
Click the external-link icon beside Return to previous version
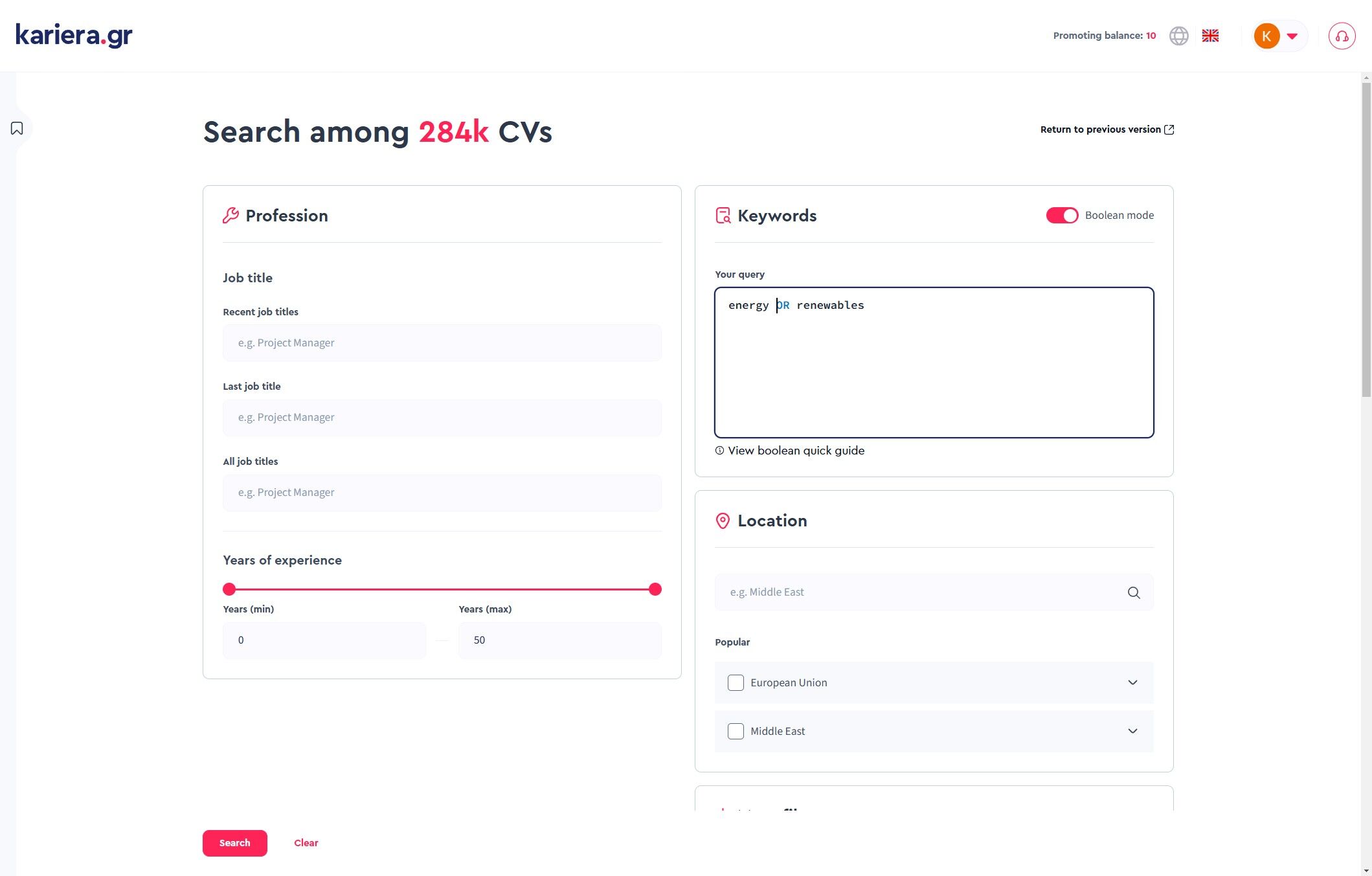[x=1169, y=129]
